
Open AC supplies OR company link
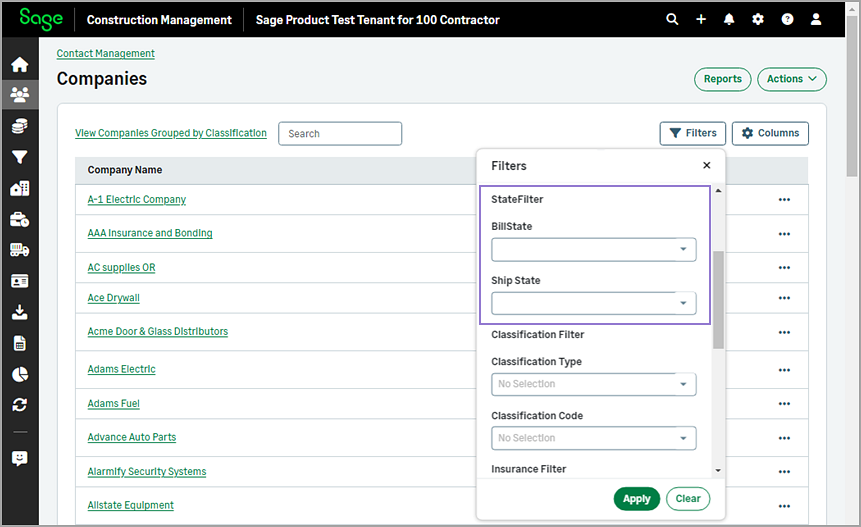point(121,267)
